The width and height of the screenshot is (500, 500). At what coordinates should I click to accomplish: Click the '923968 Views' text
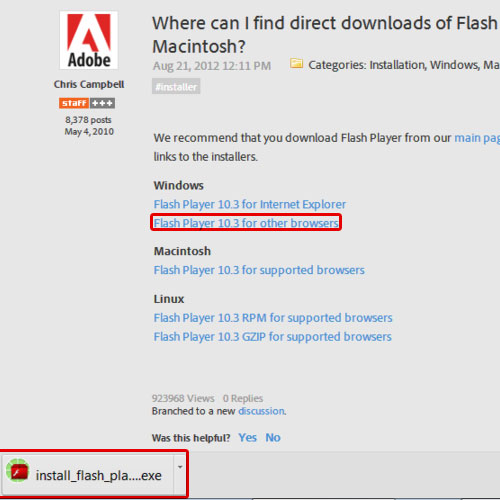click(x=183, y=398)
